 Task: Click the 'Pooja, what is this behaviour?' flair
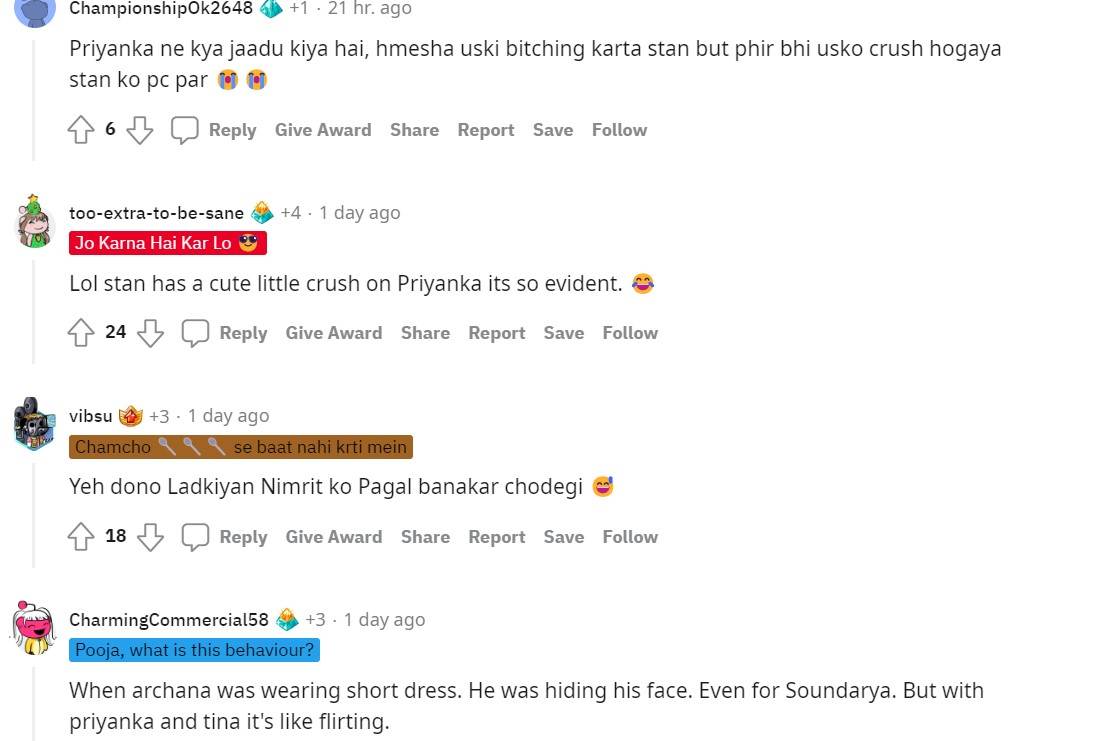point(194,649)
